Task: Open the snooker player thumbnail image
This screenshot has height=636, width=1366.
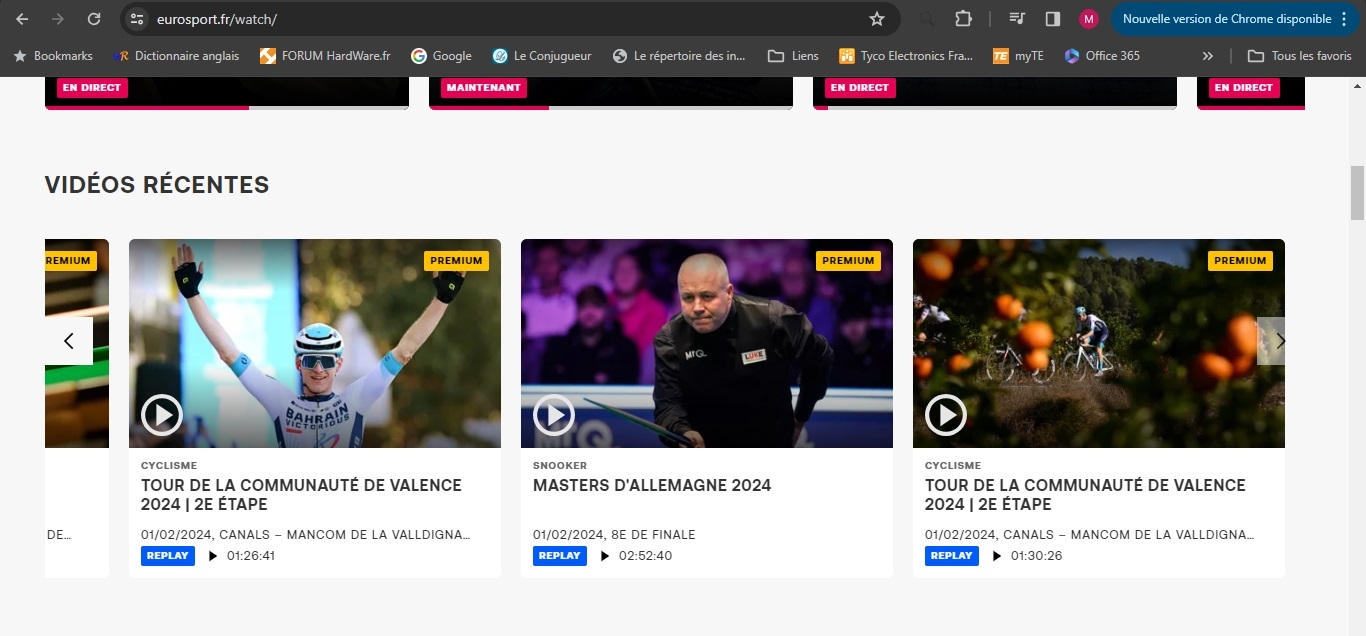Action: coord(707,343)
